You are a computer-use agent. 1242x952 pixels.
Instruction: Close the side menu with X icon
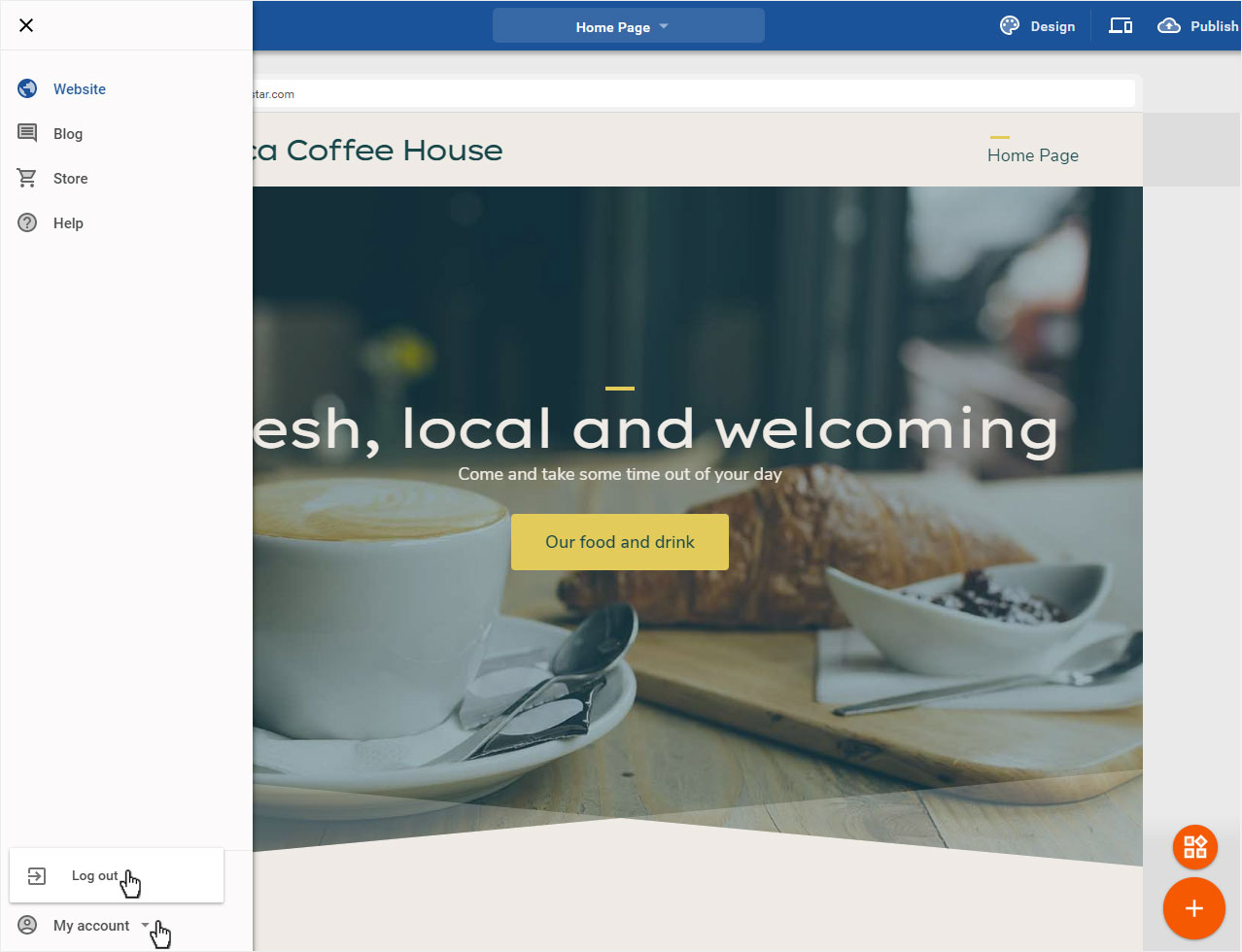point(26,25)
